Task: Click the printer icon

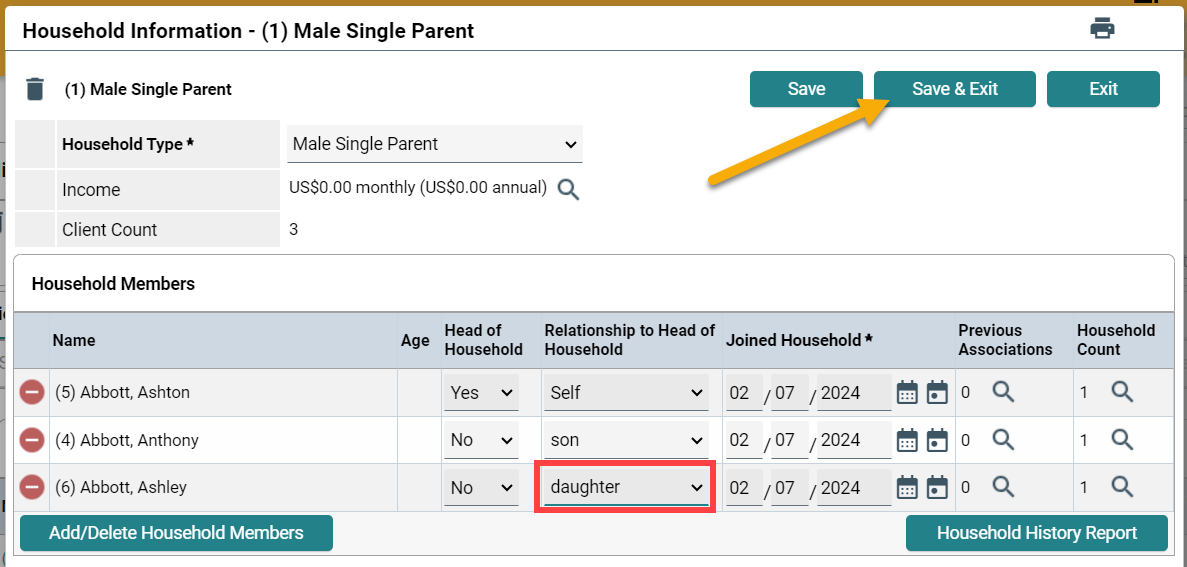Action: (1102, 29)
